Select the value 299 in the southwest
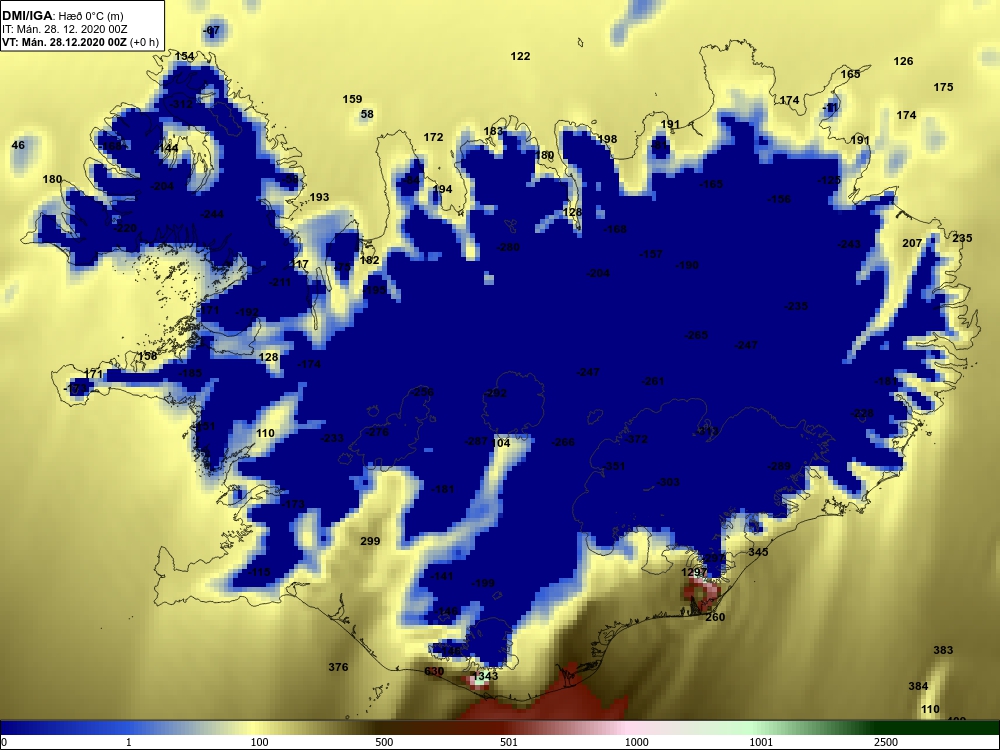Image resolution: width=1000 pixels, height=750 pixels. (370, 541)
